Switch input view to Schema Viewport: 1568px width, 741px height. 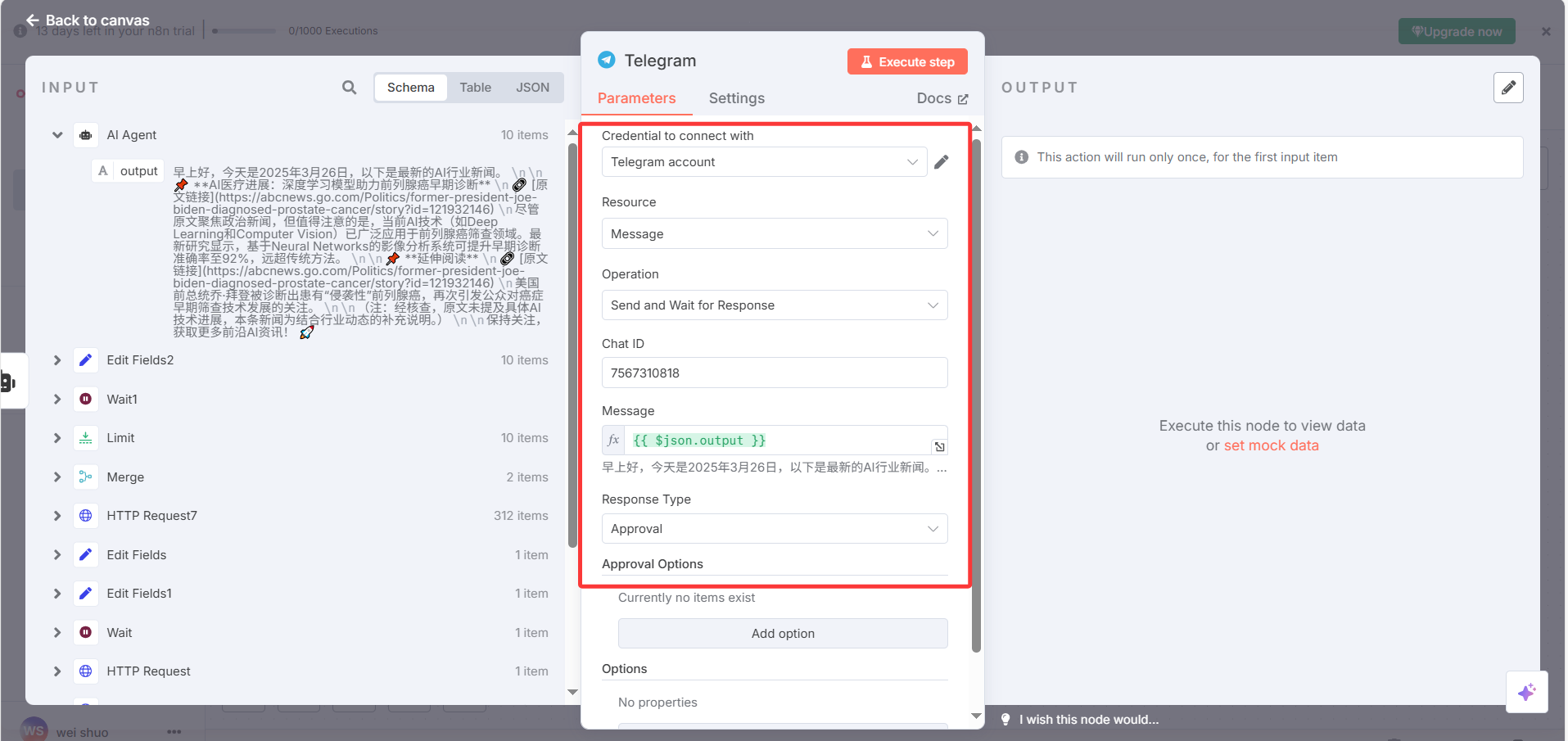coord(411,88)
